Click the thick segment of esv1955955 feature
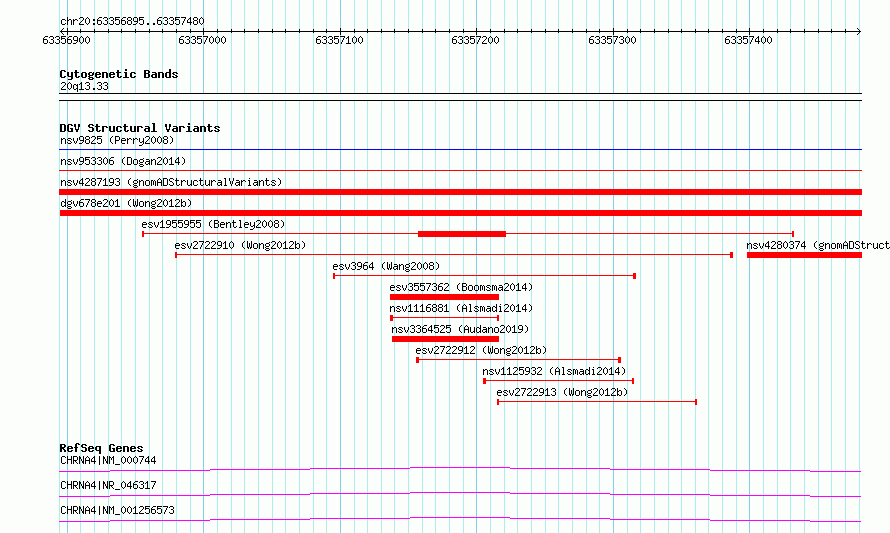This screenshot has width=890, height=533. 461,234
